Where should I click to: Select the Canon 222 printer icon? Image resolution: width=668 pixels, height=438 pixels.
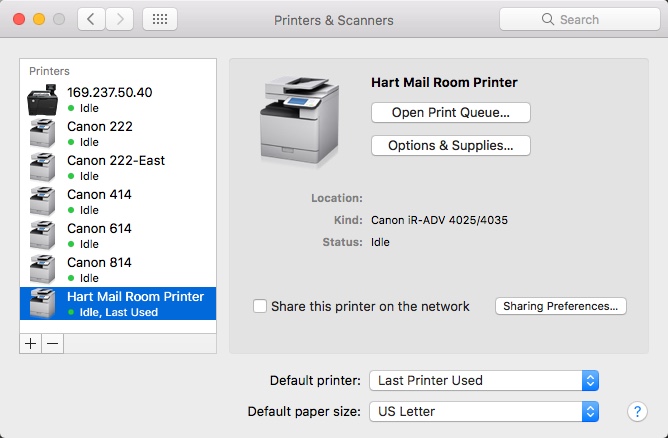(43, 133)
